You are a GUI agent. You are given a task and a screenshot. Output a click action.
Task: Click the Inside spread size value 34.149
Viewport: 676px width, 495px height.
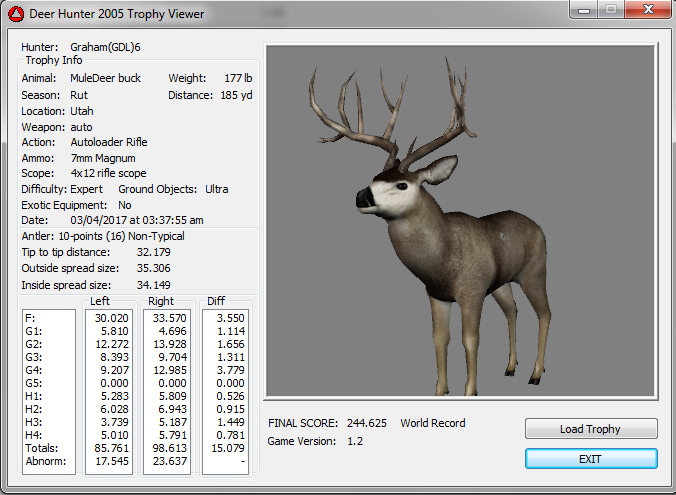(x=153, y=284)
